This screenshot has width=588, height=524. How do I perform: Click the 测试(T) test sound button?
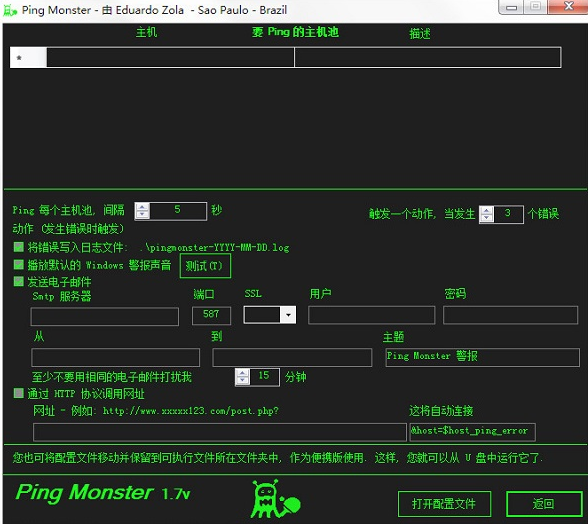tap(205, 266)
